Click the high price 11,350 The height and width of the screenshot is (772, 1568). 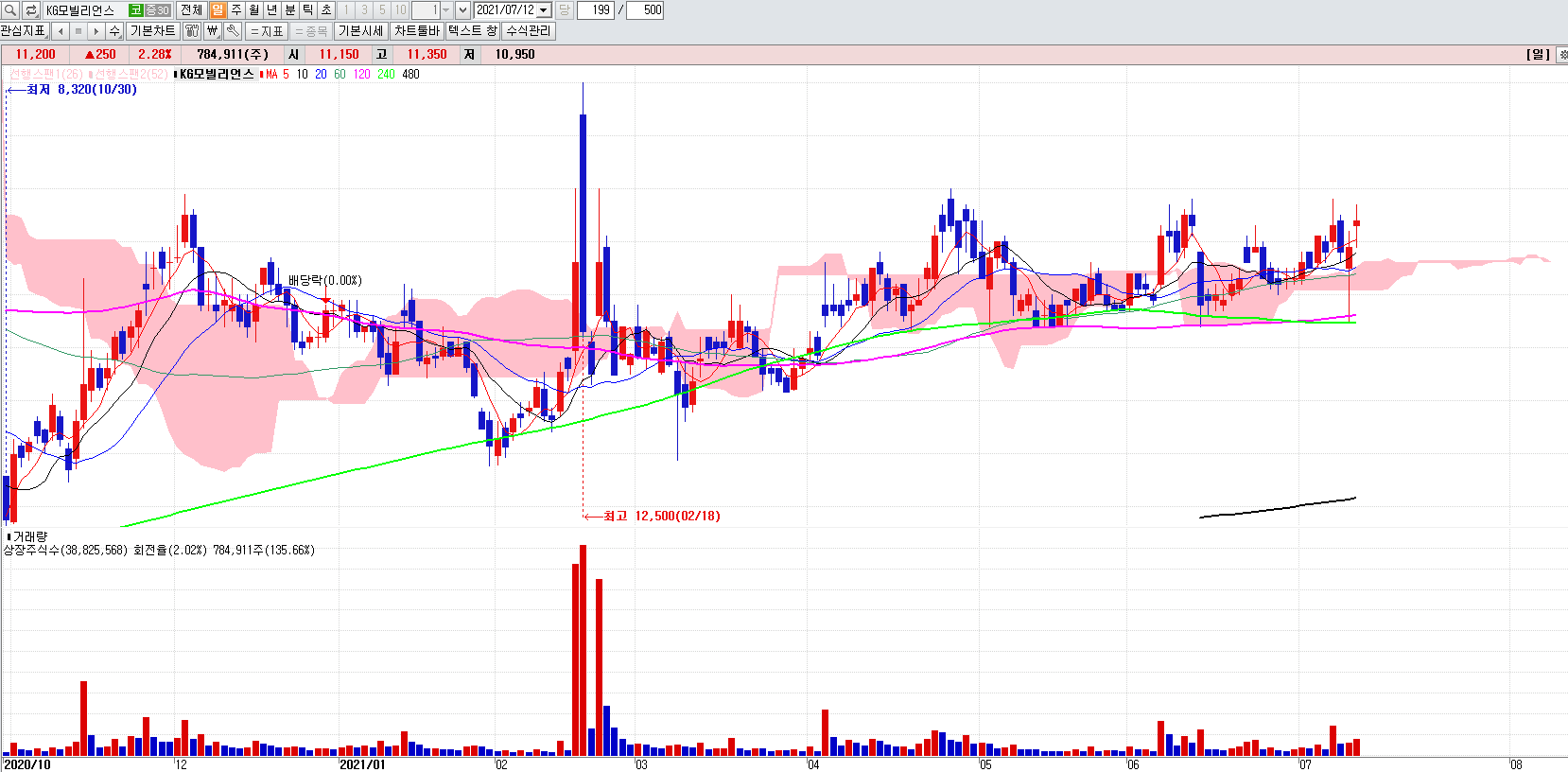point(427,55)
